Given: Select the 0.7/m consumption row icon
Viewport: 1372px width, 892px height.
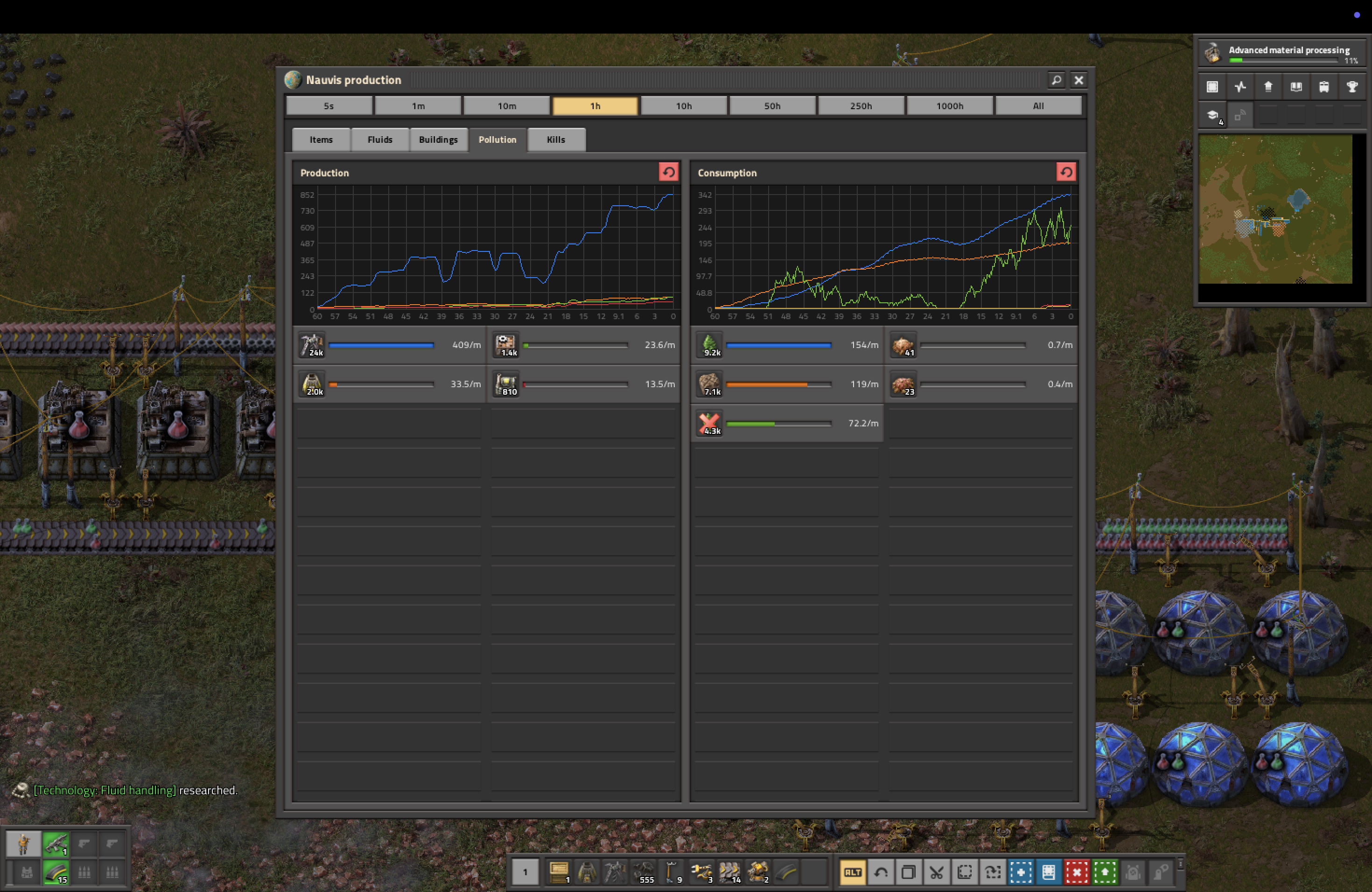Looking at the screenshot, I should click(903, 345).
